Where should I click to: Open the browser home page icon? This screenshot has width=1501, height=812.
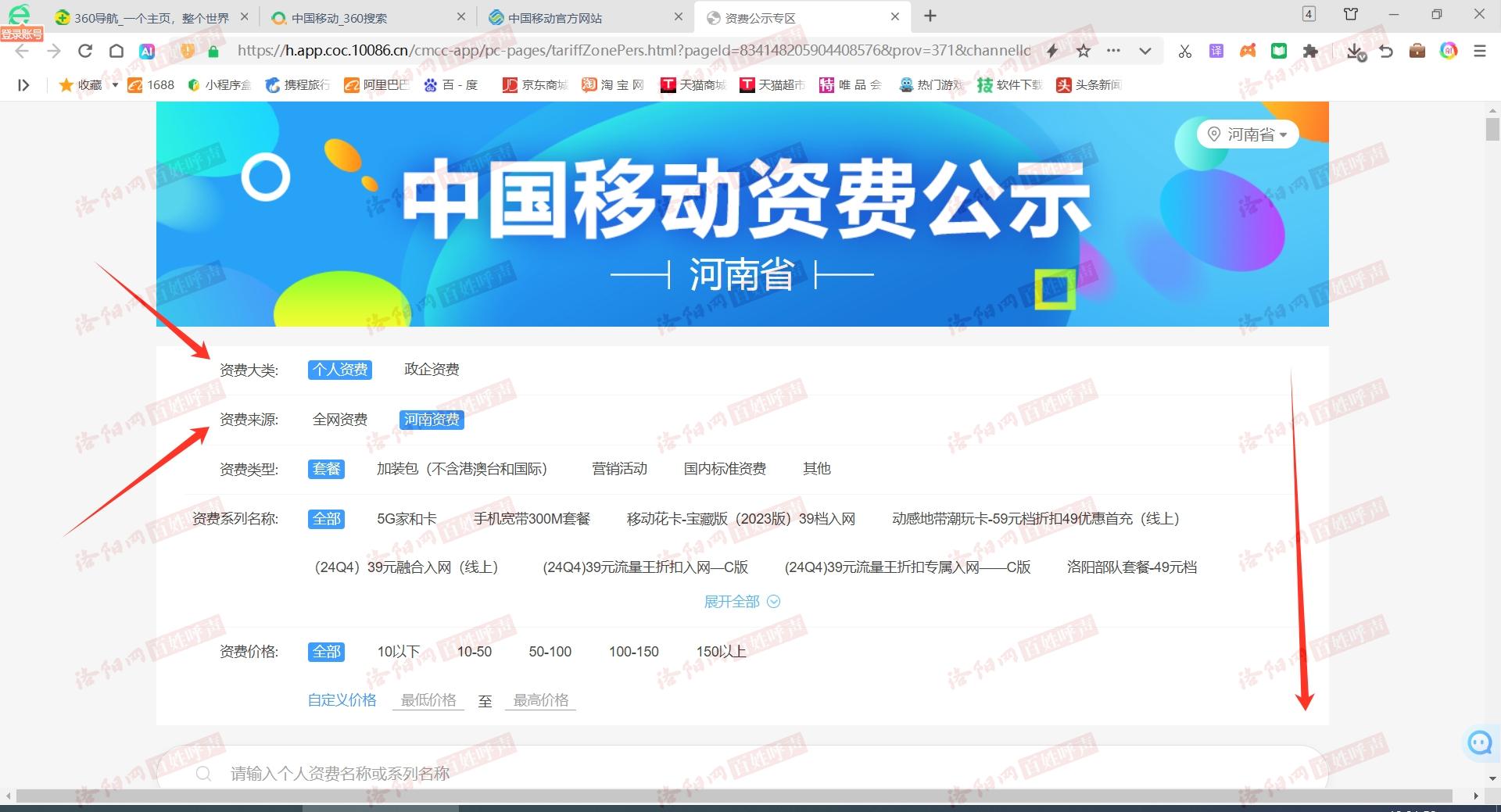[x=116, y=51]
